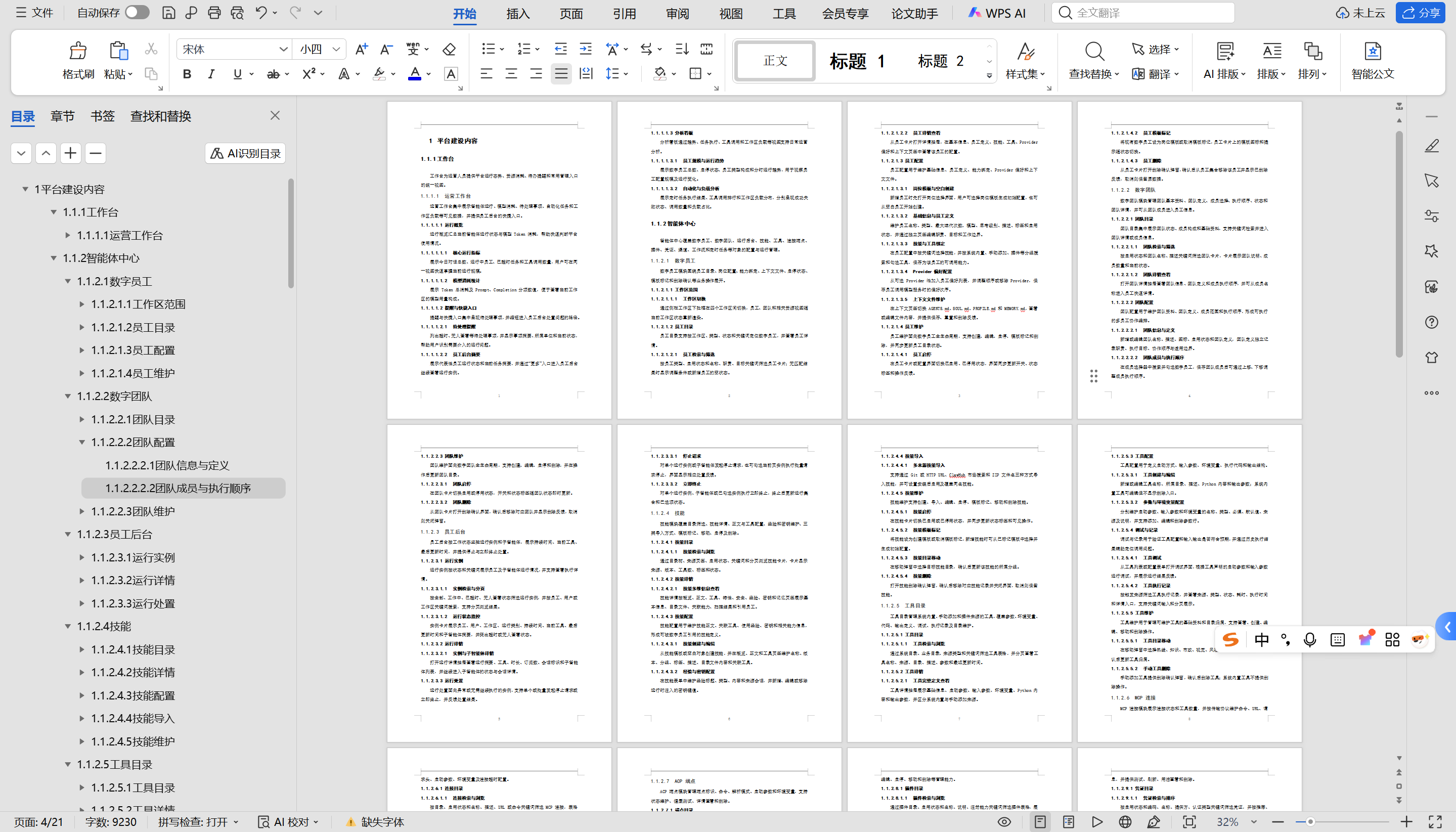Image resolution: width=1456 pixels, height=832 pixels.
Task: Click the web layout globe status icon
Action: tap(1125, 822)
